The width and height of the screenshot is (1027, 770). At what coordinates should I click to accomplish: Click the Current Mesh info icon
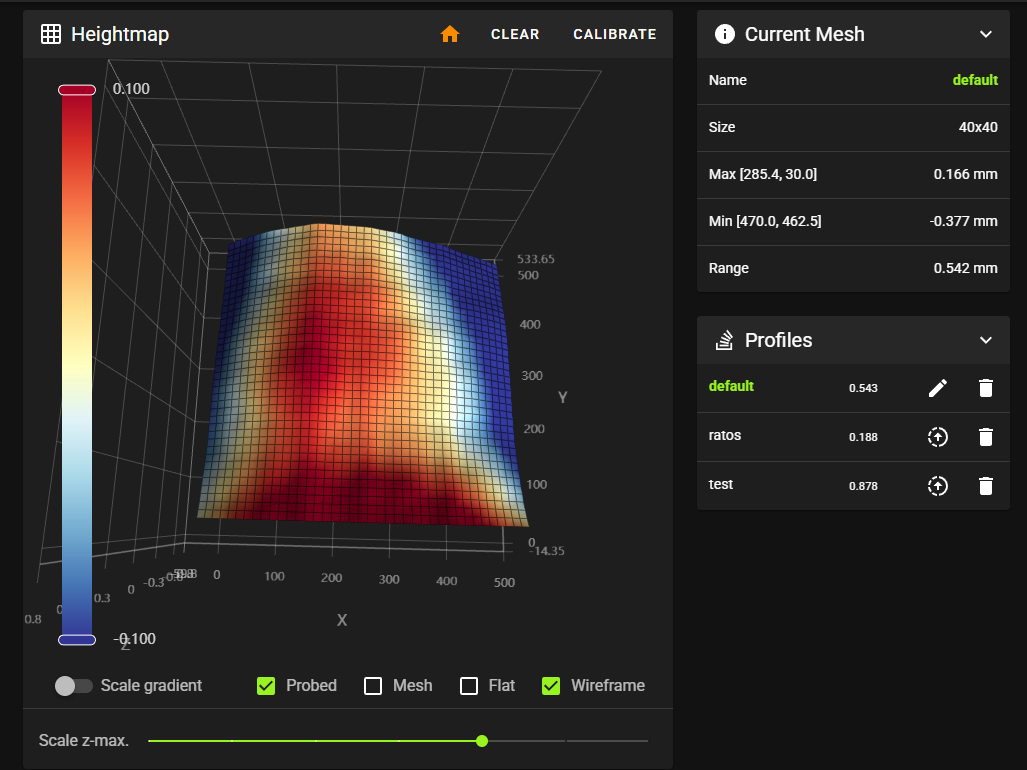725,34
